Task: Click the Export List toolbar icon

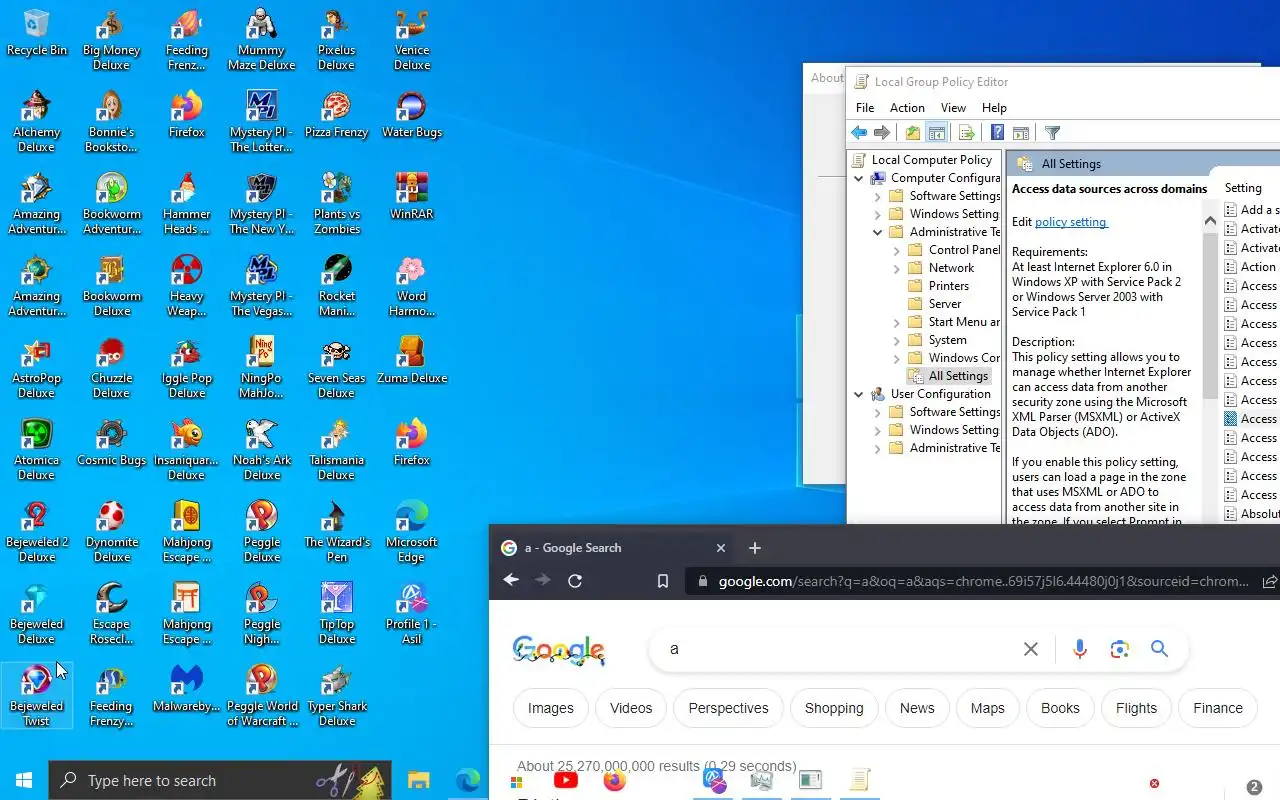Action: point(967,133)
